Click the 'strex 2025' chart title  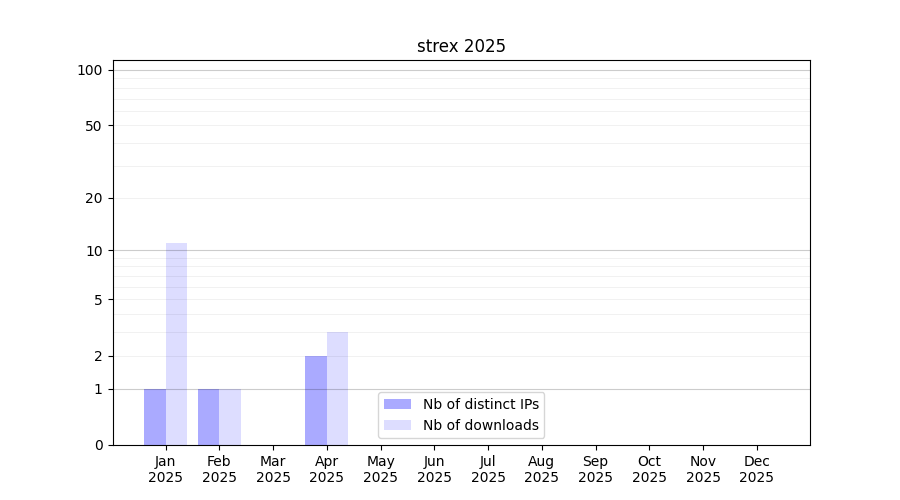(x=461, y=46)
